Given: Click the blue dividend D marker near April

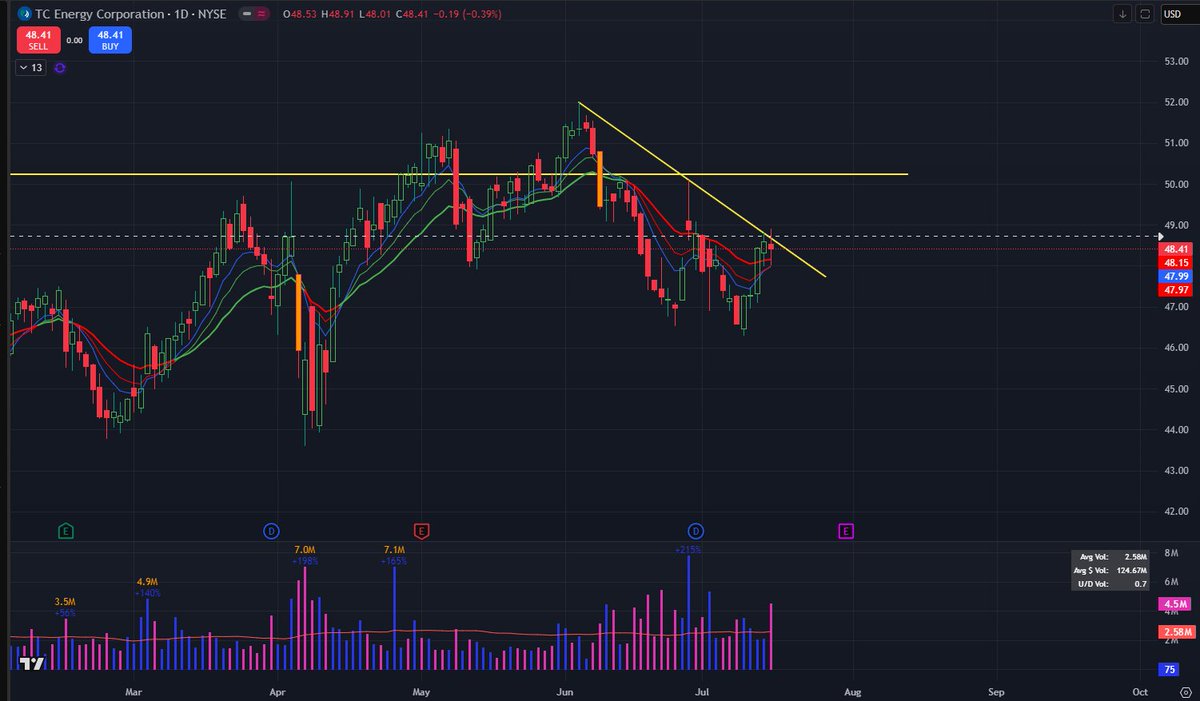Looking at the screenshot, I should 270,529.
